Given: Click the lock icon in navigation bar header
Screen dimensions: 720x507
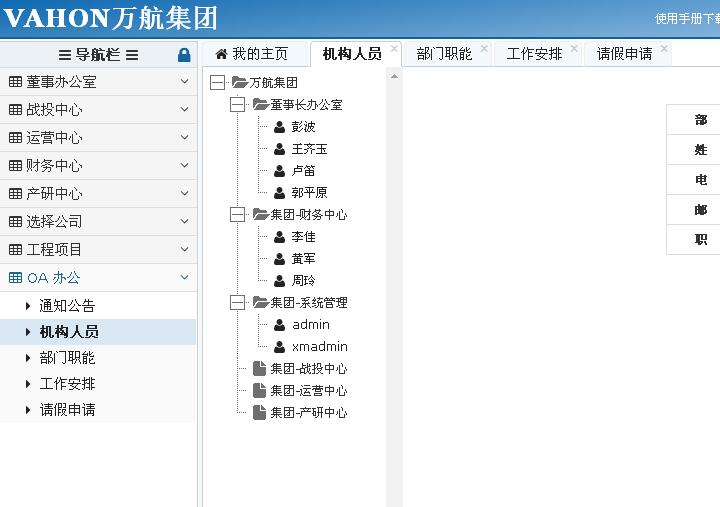Looking at the screenshot, I should pyautogui.click(x=184, y=55).
